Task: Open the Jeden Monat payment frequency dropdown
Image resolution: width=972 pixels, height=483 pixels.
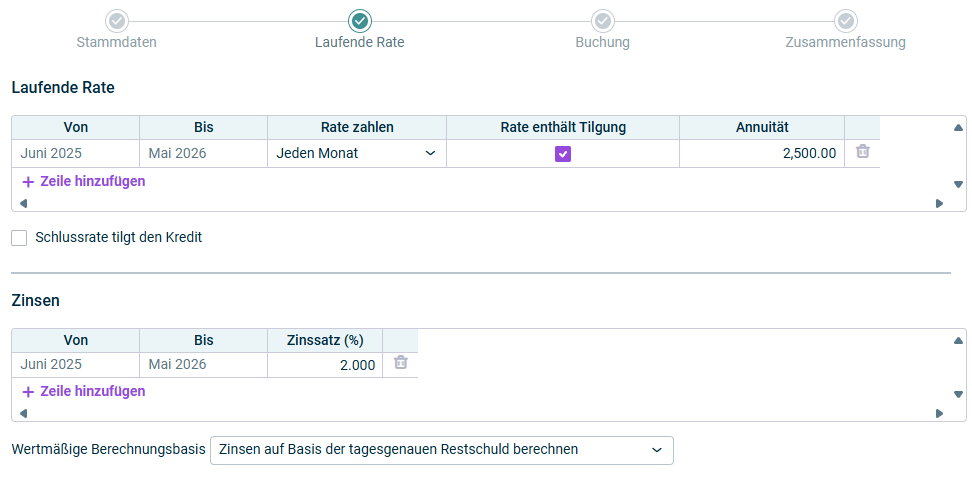Action: (356, 154)
